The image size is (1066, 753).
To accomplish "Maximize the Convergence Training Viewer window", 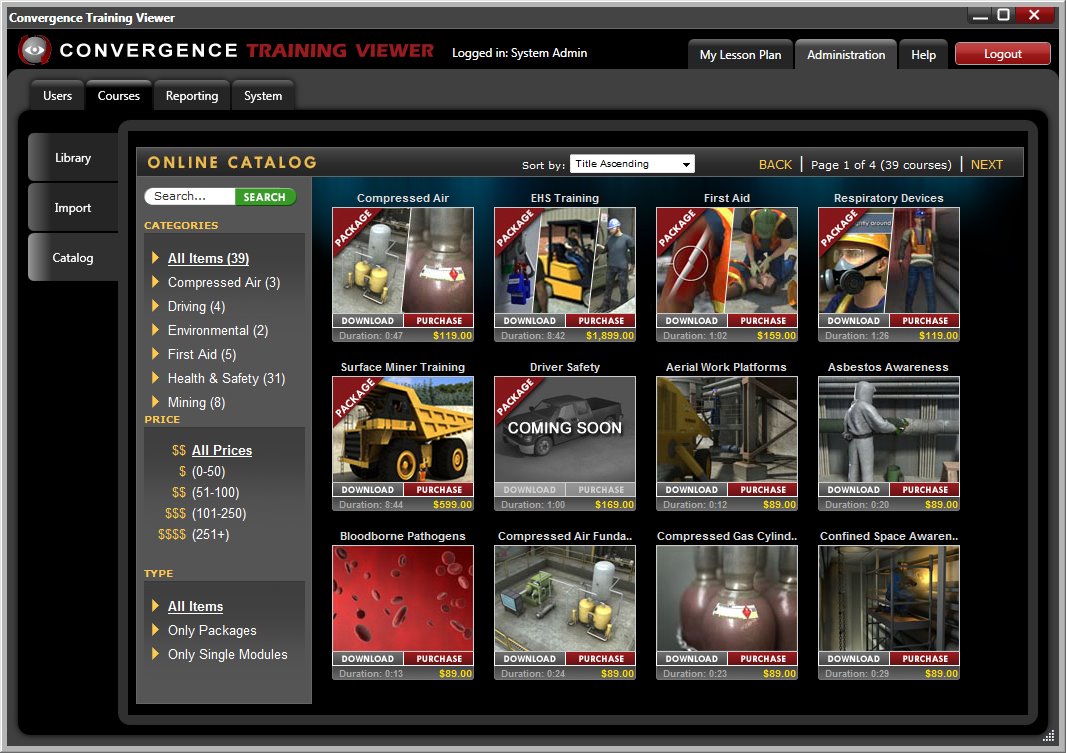I will [x=1003, y=14].
